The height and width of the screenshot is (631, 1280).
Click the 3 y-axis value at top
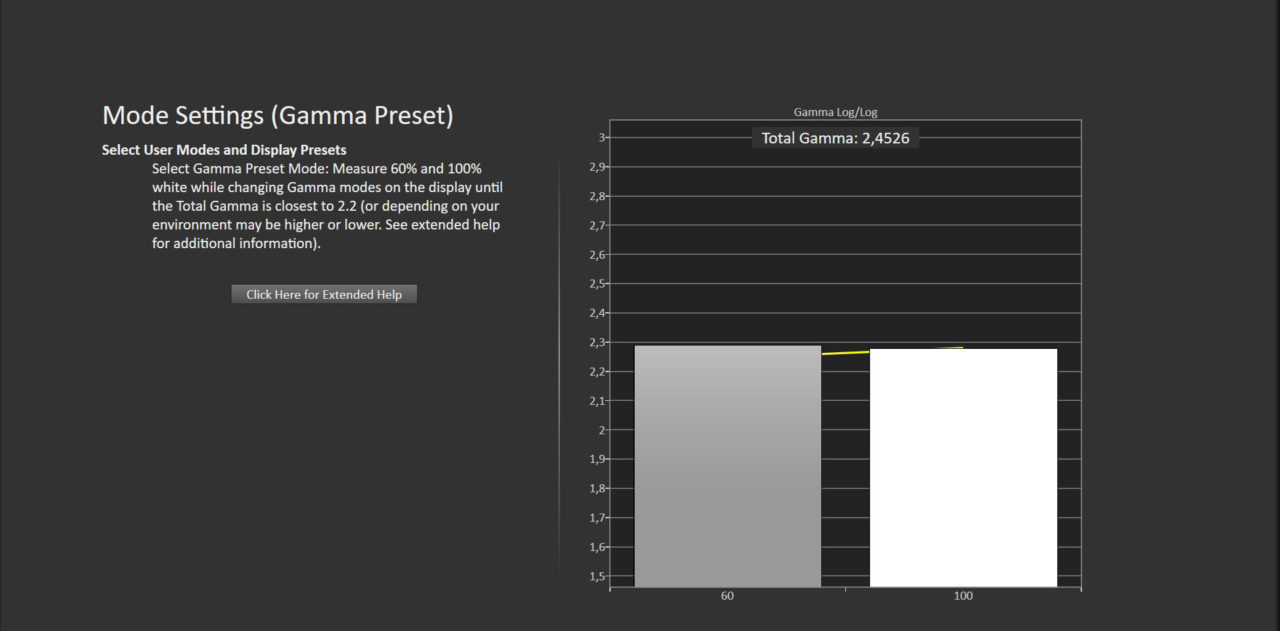601,137
